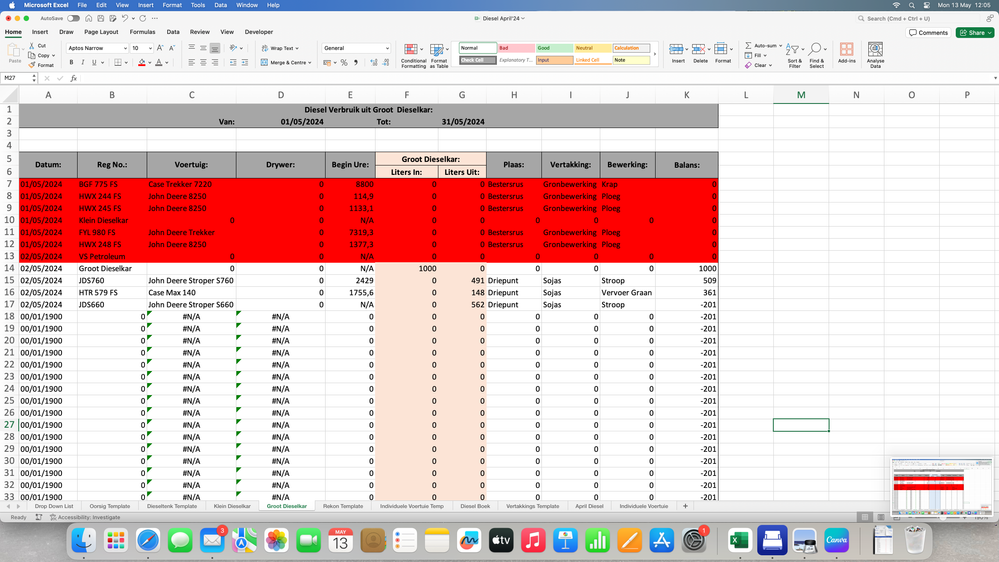Apply the red fill colour bucket
The image size is (999, 562).
click(x=141, y=62)
